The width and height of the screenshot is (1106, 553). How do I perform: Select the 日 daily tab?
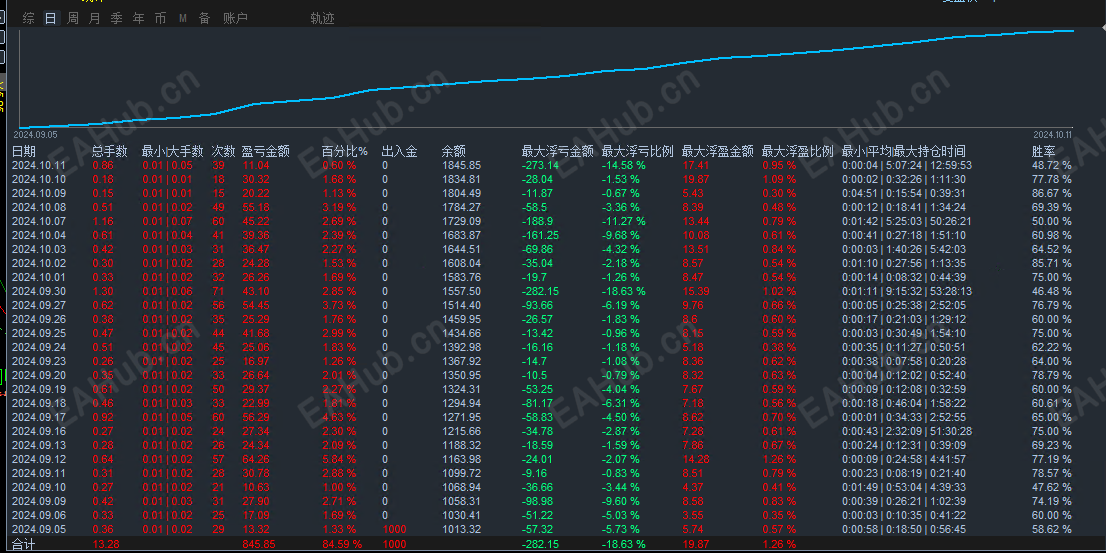click(x=50, y=18)
